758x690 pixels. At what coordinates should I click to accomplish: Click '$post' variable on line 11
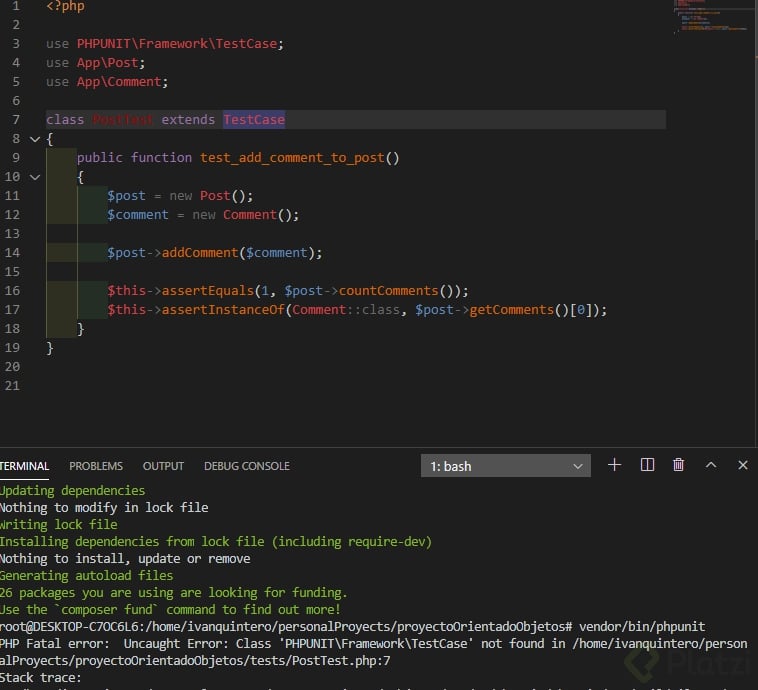tap(126, 196)
